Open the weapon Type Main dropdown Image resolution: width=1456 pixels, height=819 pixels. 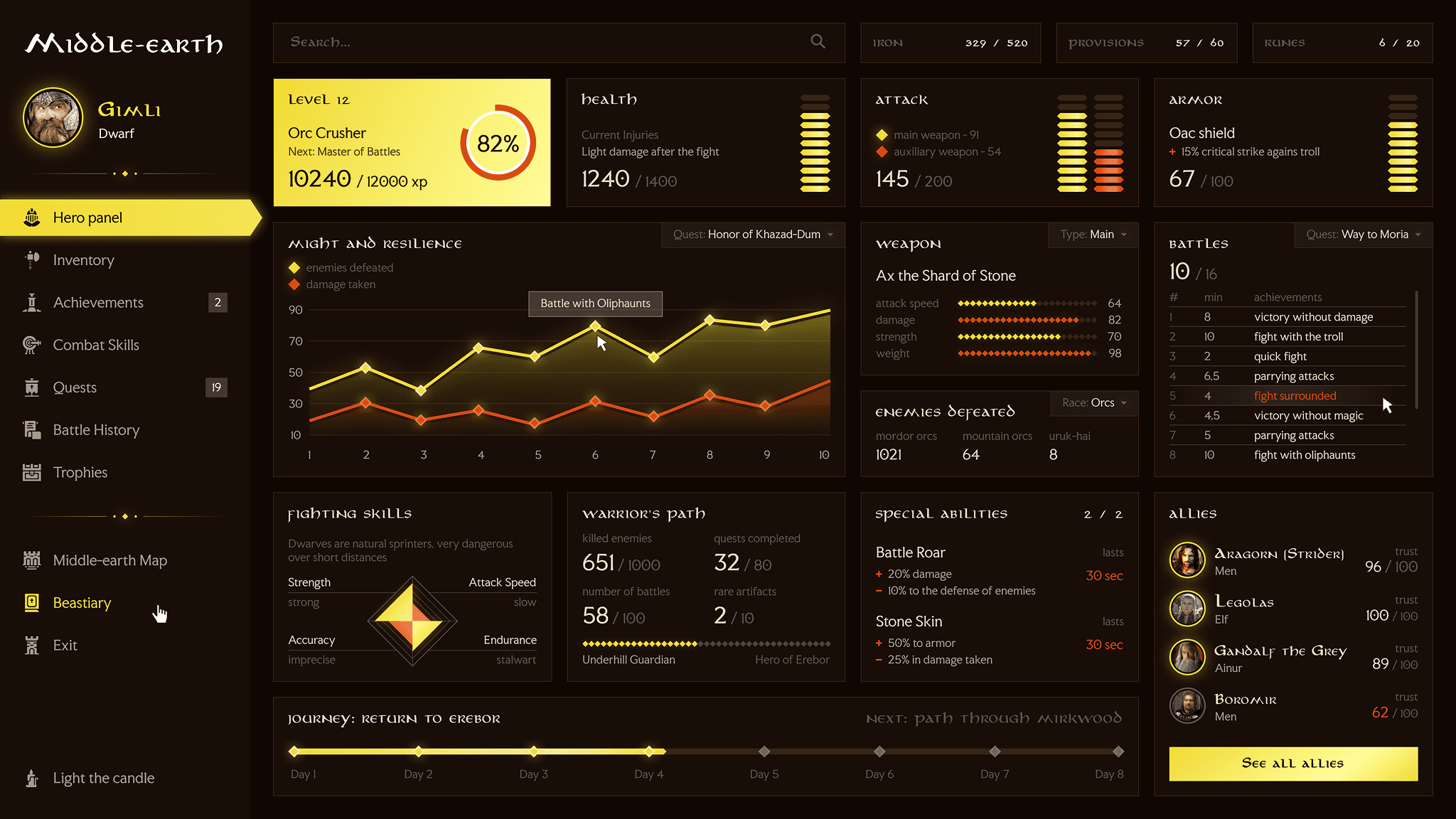click(x=1093, y=235)
